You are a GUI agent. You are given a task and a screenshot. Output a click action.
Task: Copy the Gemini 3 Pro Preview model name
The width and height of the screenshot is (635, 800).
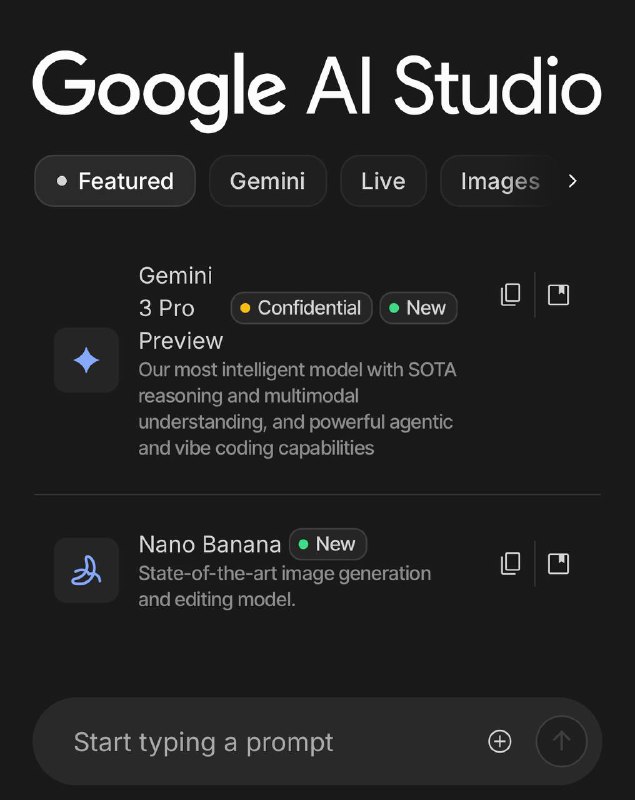tap(510, 295)
